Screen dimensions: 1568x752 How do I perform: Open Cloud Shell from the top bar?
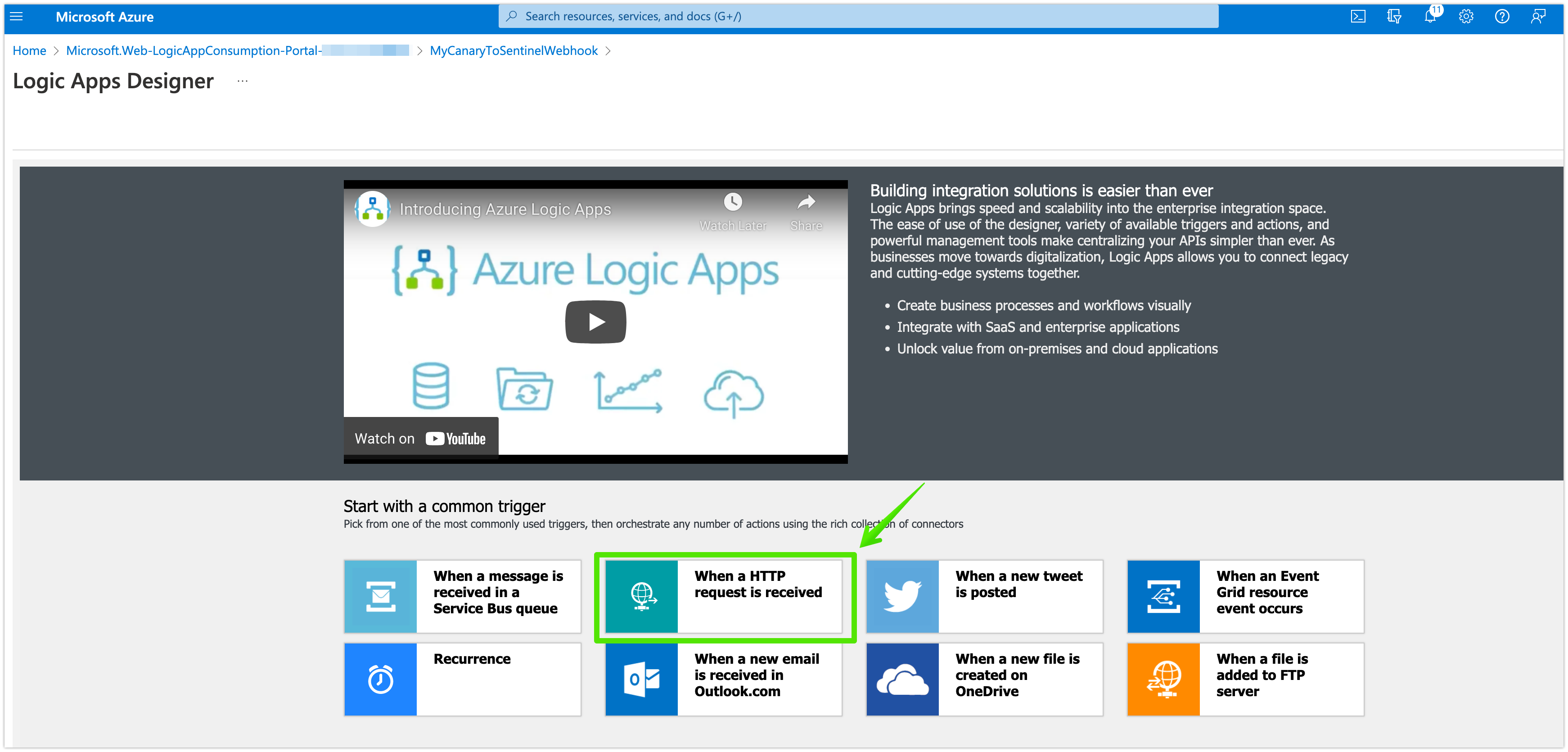click(x=1357, y=17)
